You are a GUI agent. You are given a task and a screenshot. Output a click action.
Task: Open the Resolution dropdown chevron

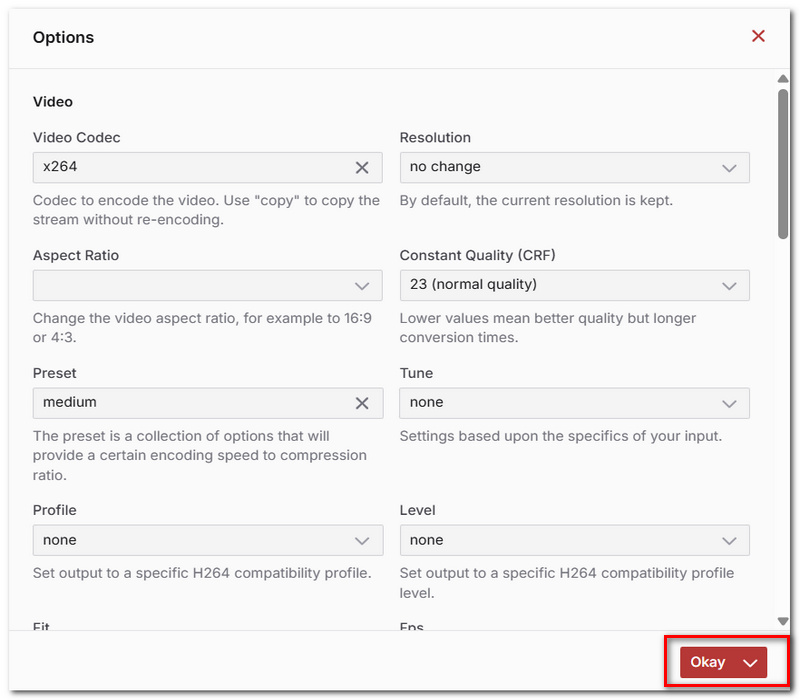coord(729,168)
